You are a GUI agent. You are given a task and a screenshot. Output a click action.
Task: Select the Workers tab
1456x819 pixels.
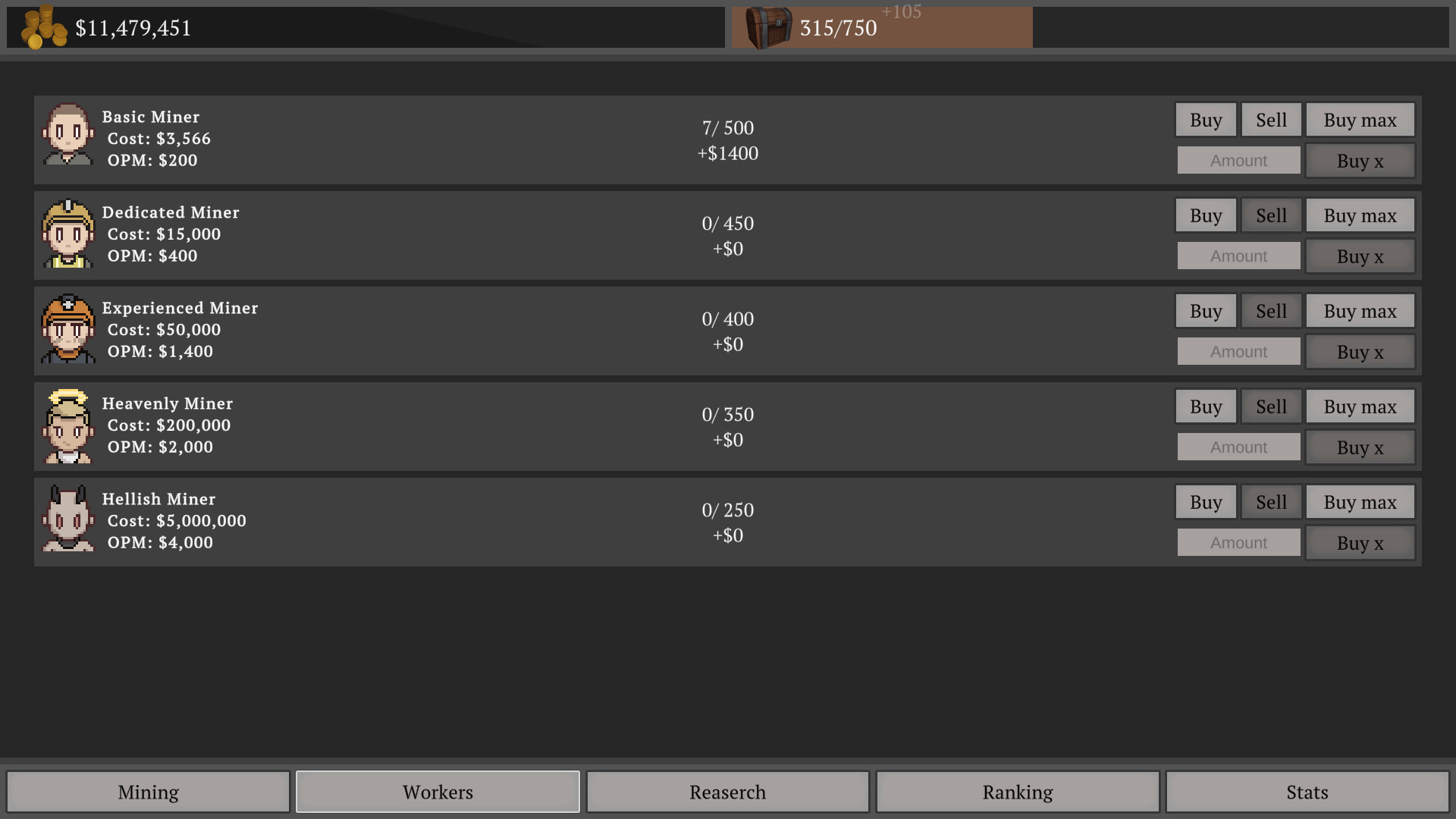(437, 791)
